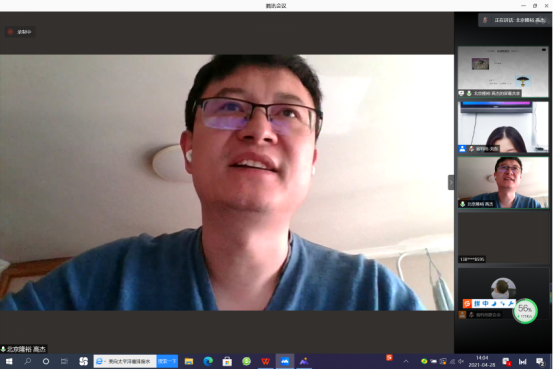Open File Explorer from the taskbar
Screen dimensions: 553x369
tap(189, 361)
